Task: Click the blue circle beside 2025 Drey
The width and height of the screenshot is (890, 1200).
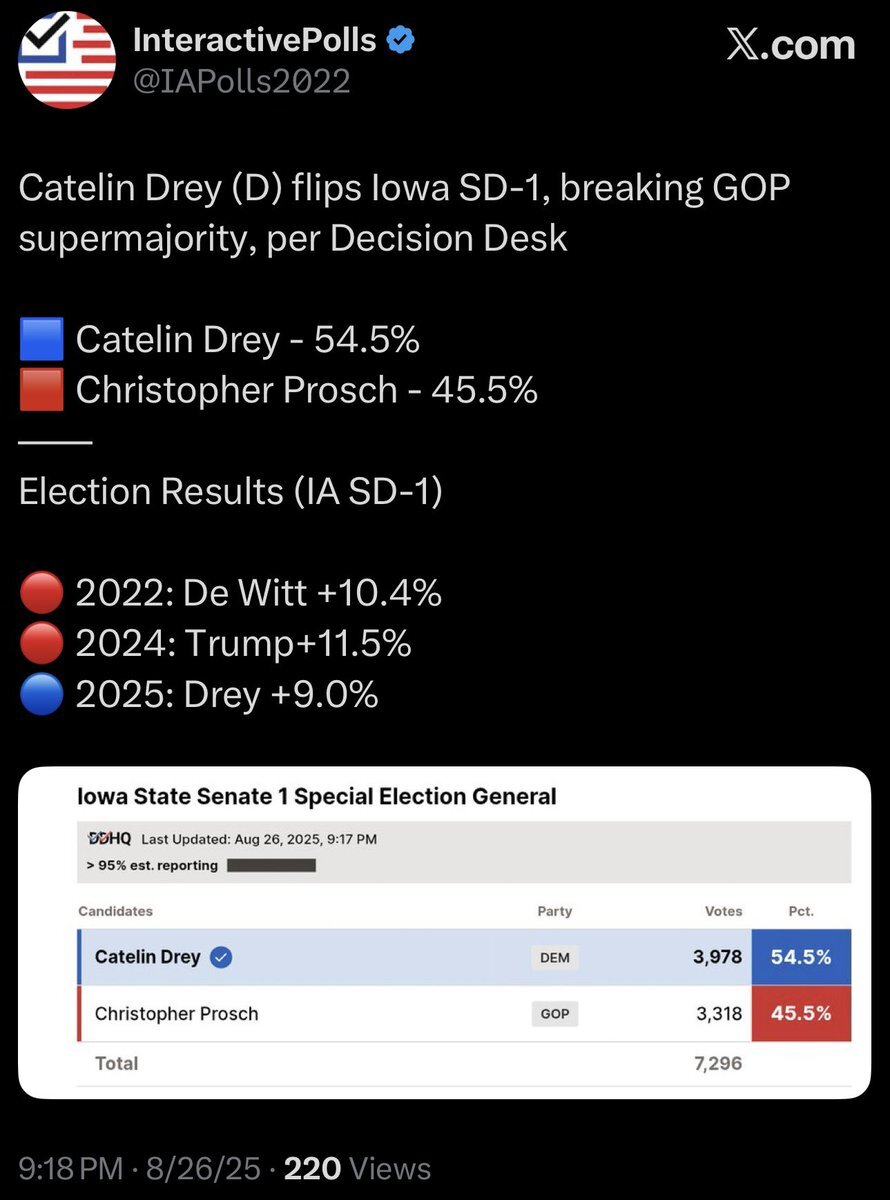Action: click(42, 694)
